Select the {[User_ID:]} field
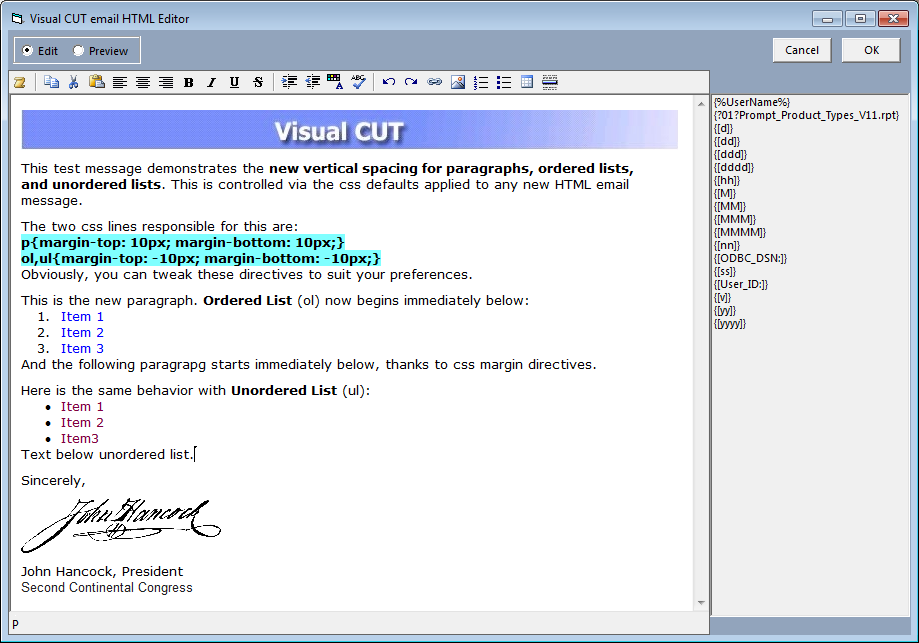Image resolution: width=919 pixels, height=643 pixels. point(741,284)
